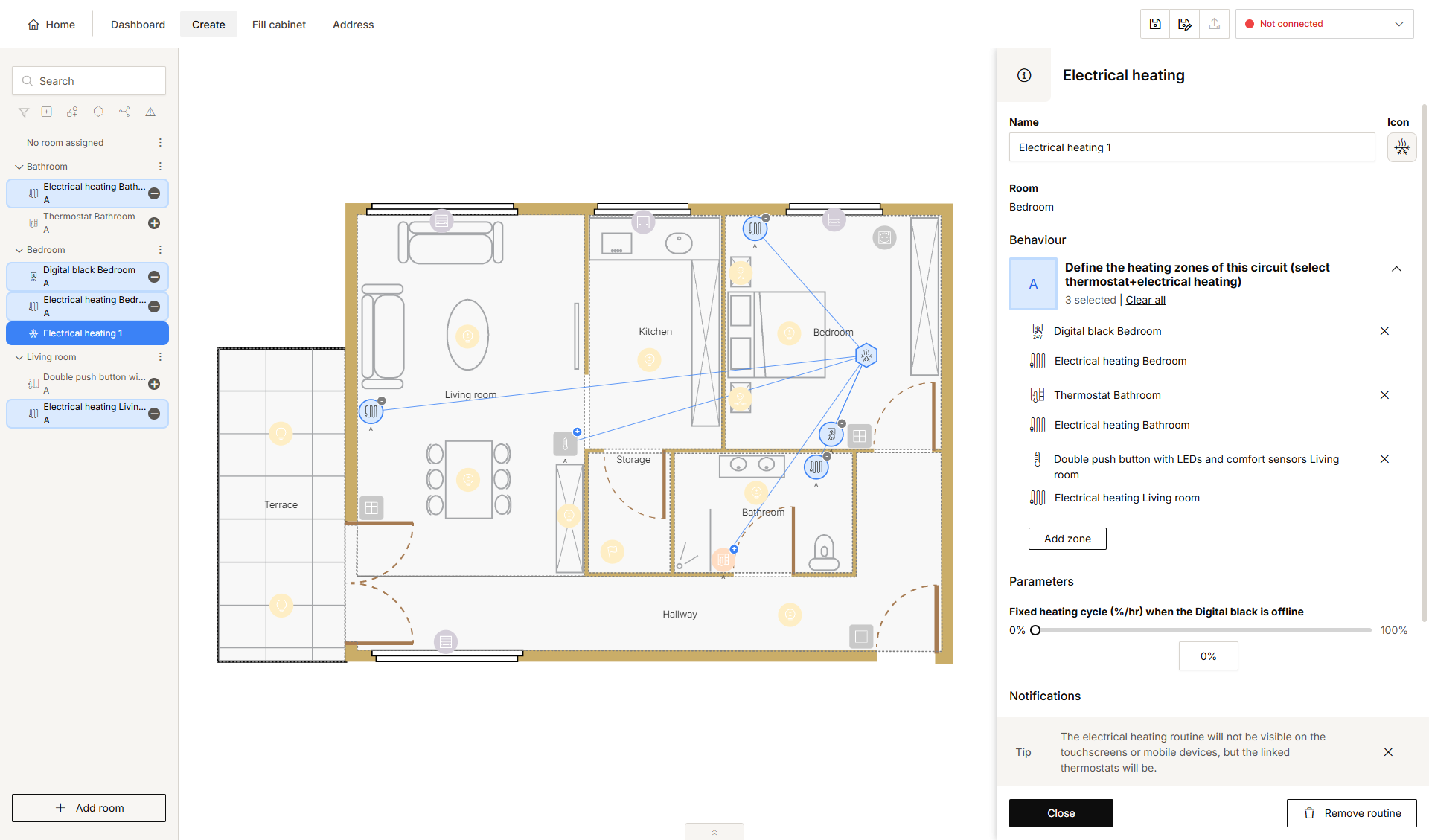Save the project with the floppy disk icon

(x=1155, y=24)
